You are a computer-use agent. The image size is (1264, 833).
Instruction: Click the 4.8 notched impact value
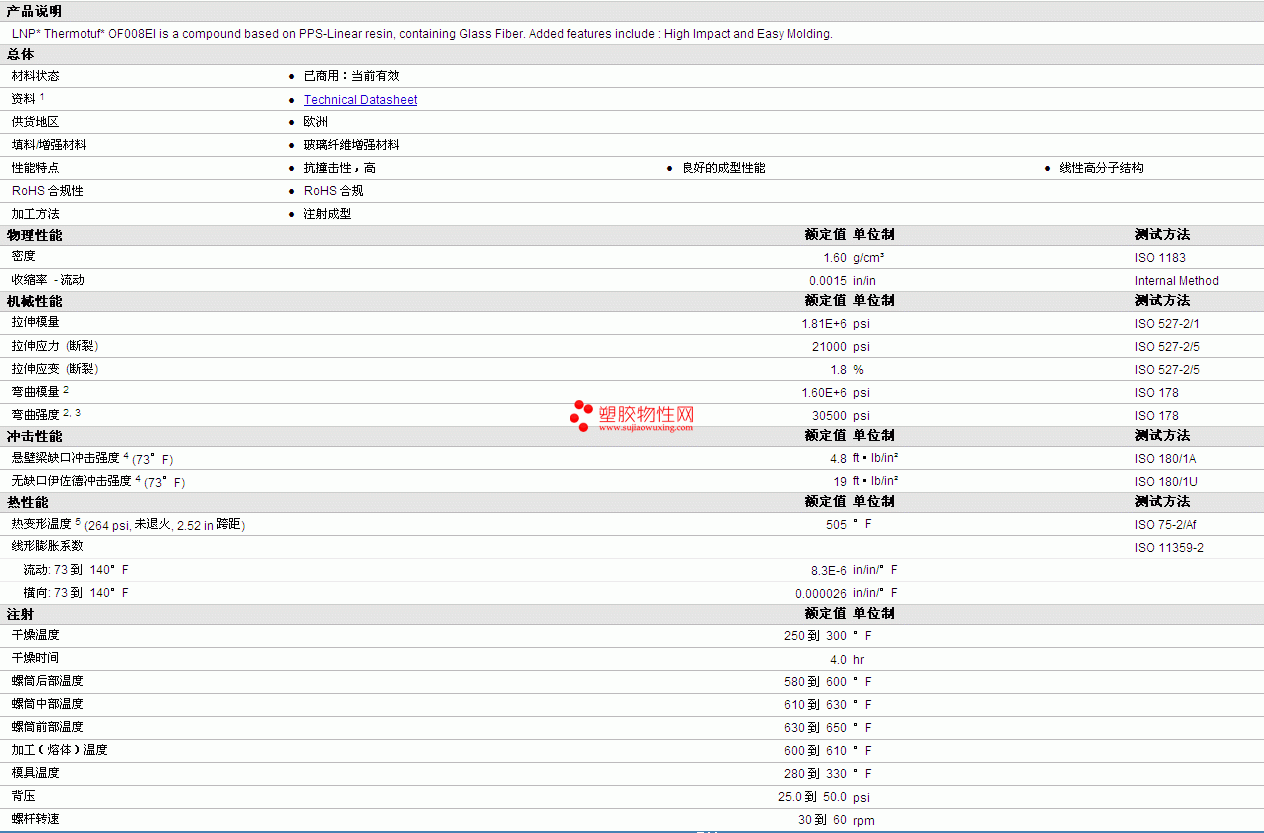point(838,459)
